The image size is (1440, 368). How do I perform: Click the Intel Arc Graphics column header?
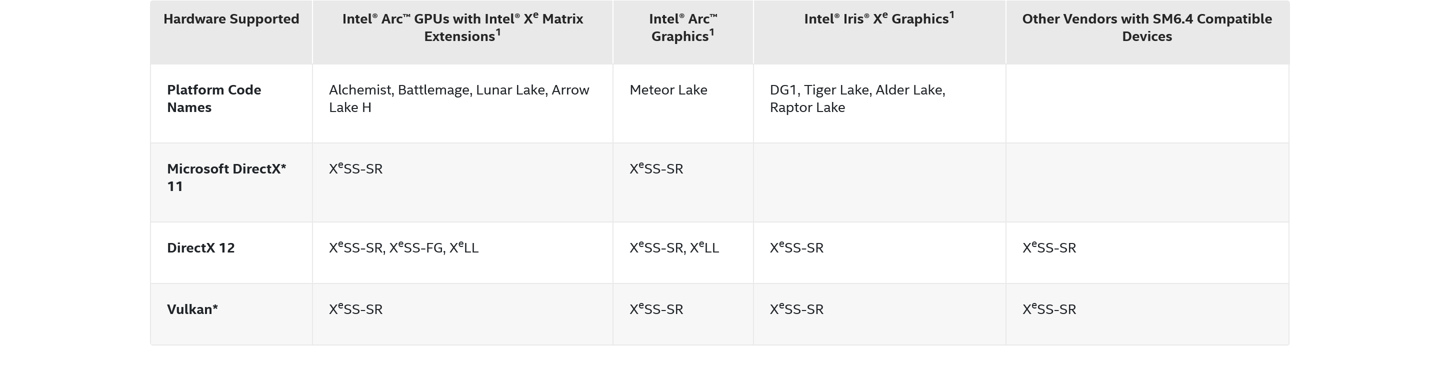pos(683,27)
